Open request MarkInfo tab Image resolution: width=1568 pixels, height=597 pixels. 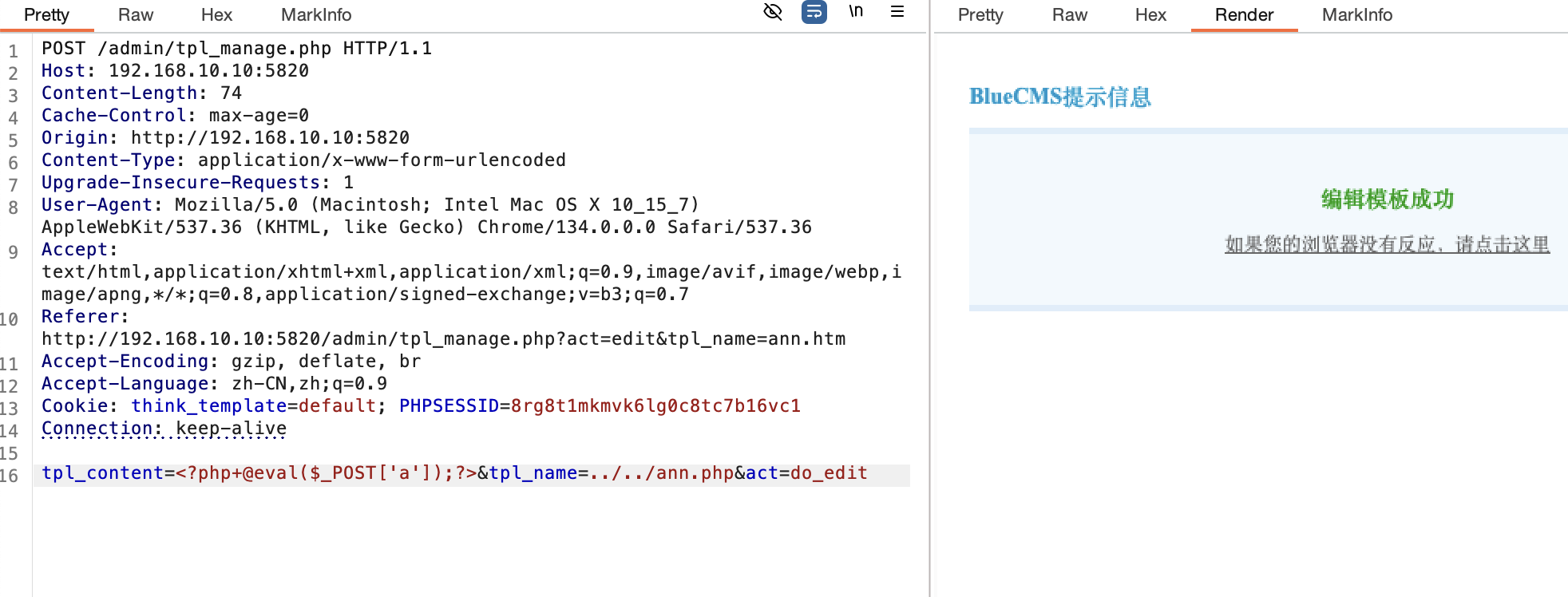point(316,15)
